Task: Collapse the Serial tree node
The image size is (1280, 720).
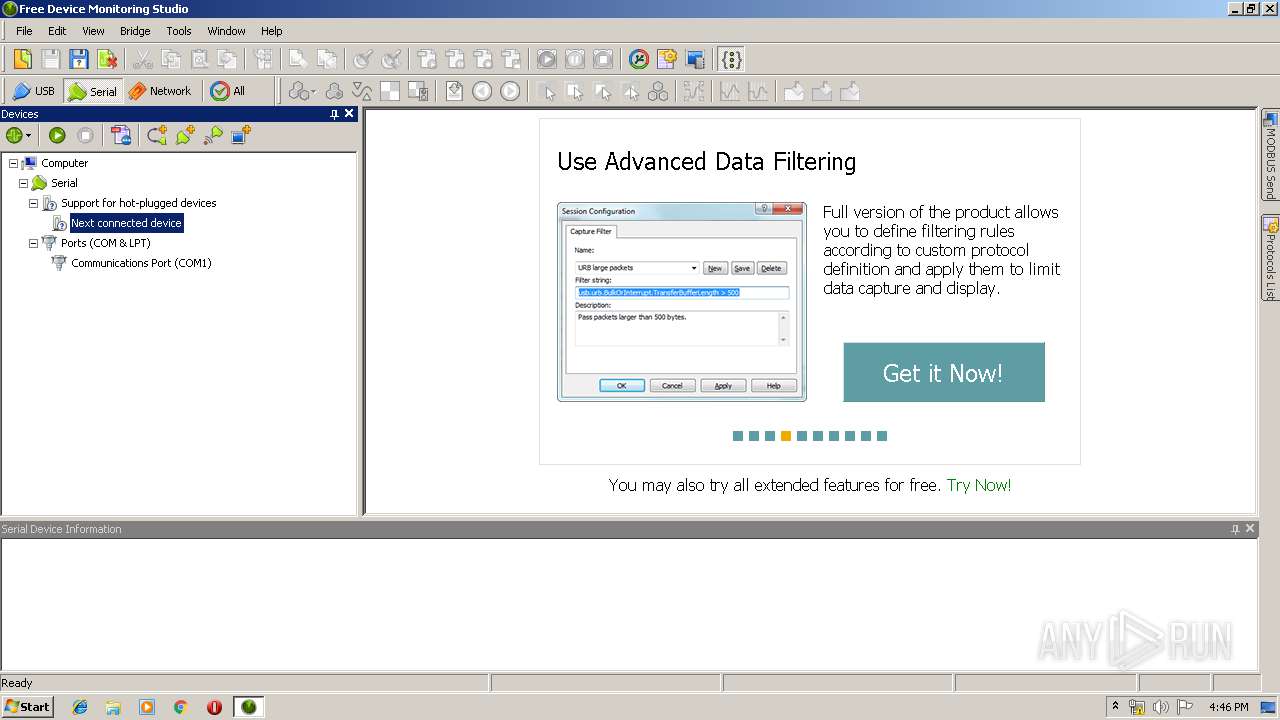Action: [x=23, y=183]
